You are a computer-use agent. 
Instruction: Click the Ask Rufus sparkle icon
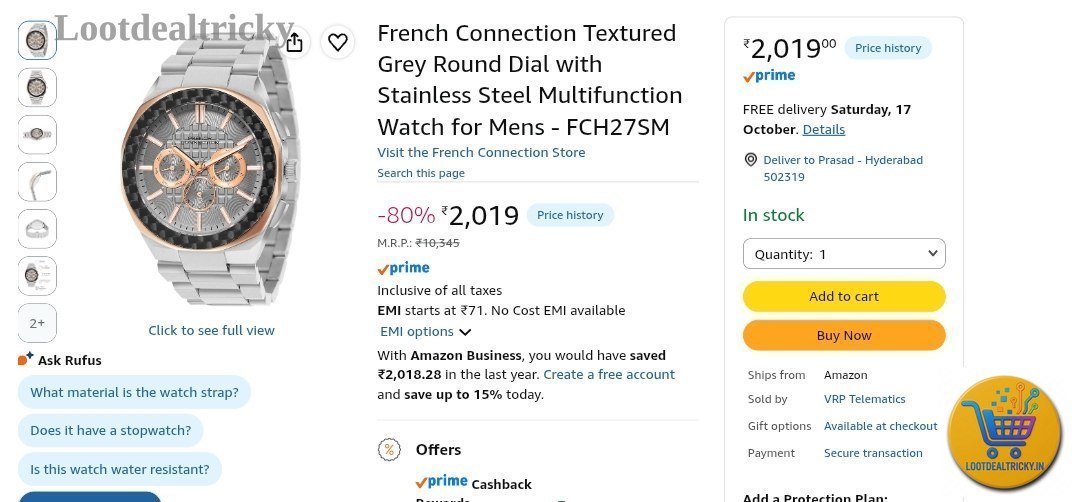[25, 359]
